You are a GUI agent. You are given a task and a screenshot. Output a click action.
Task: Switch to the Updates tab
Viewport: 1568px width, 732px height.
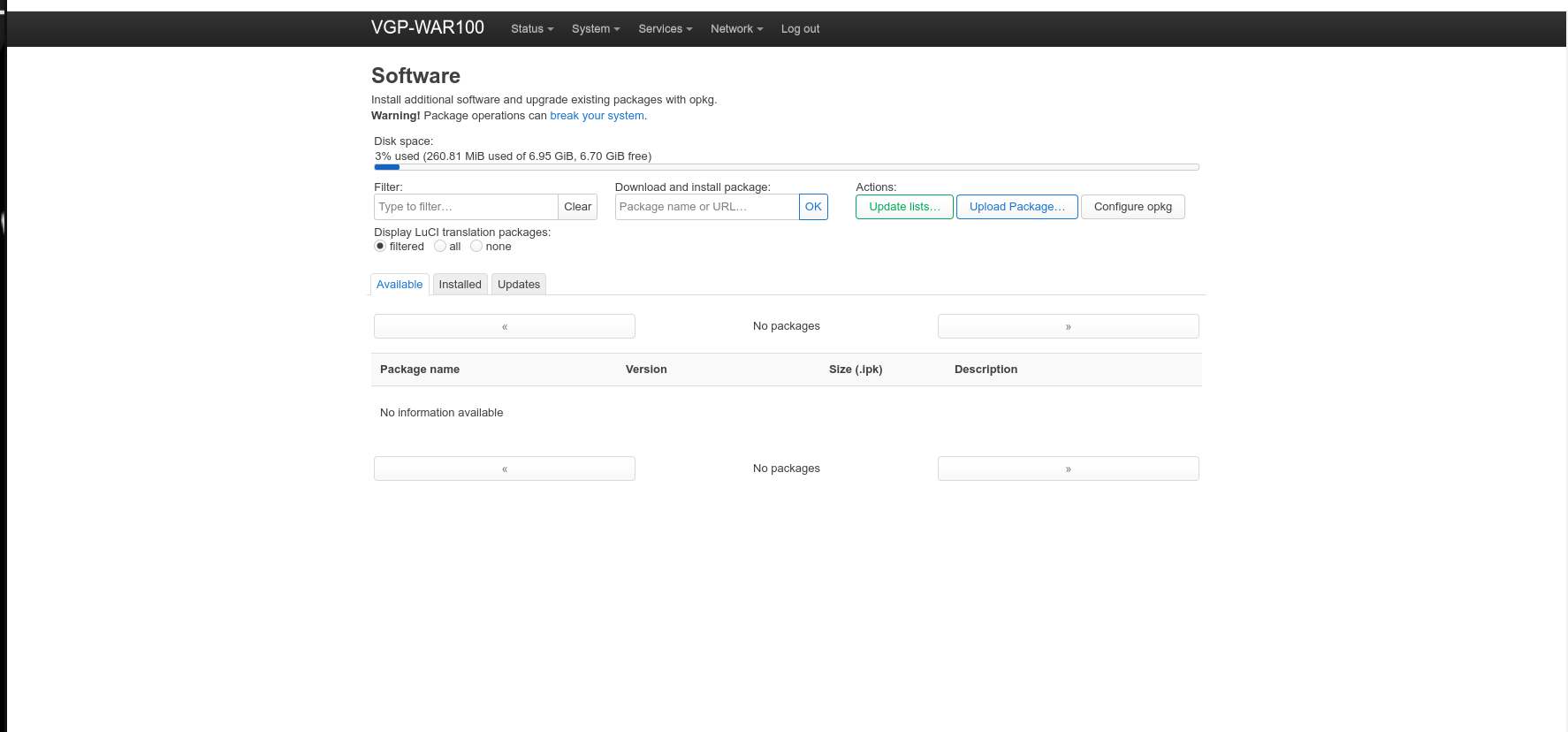[518, 285]
